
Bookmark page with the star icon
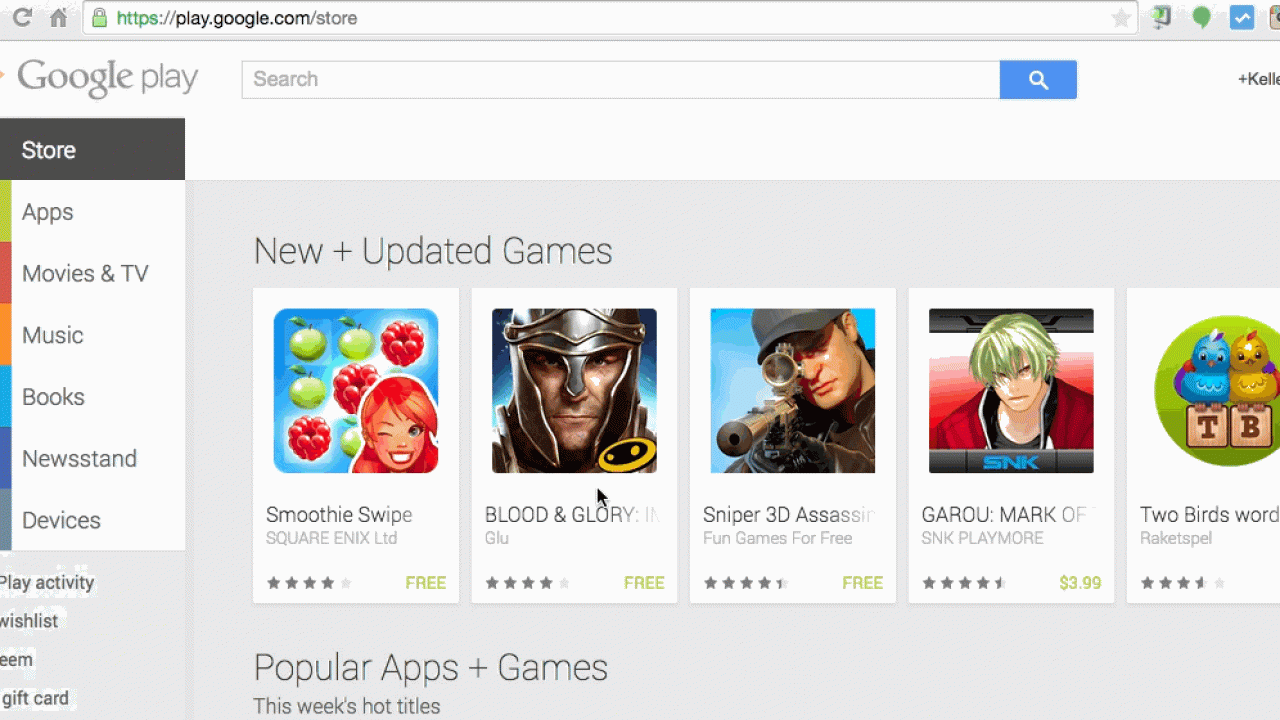pos(1121,18)
